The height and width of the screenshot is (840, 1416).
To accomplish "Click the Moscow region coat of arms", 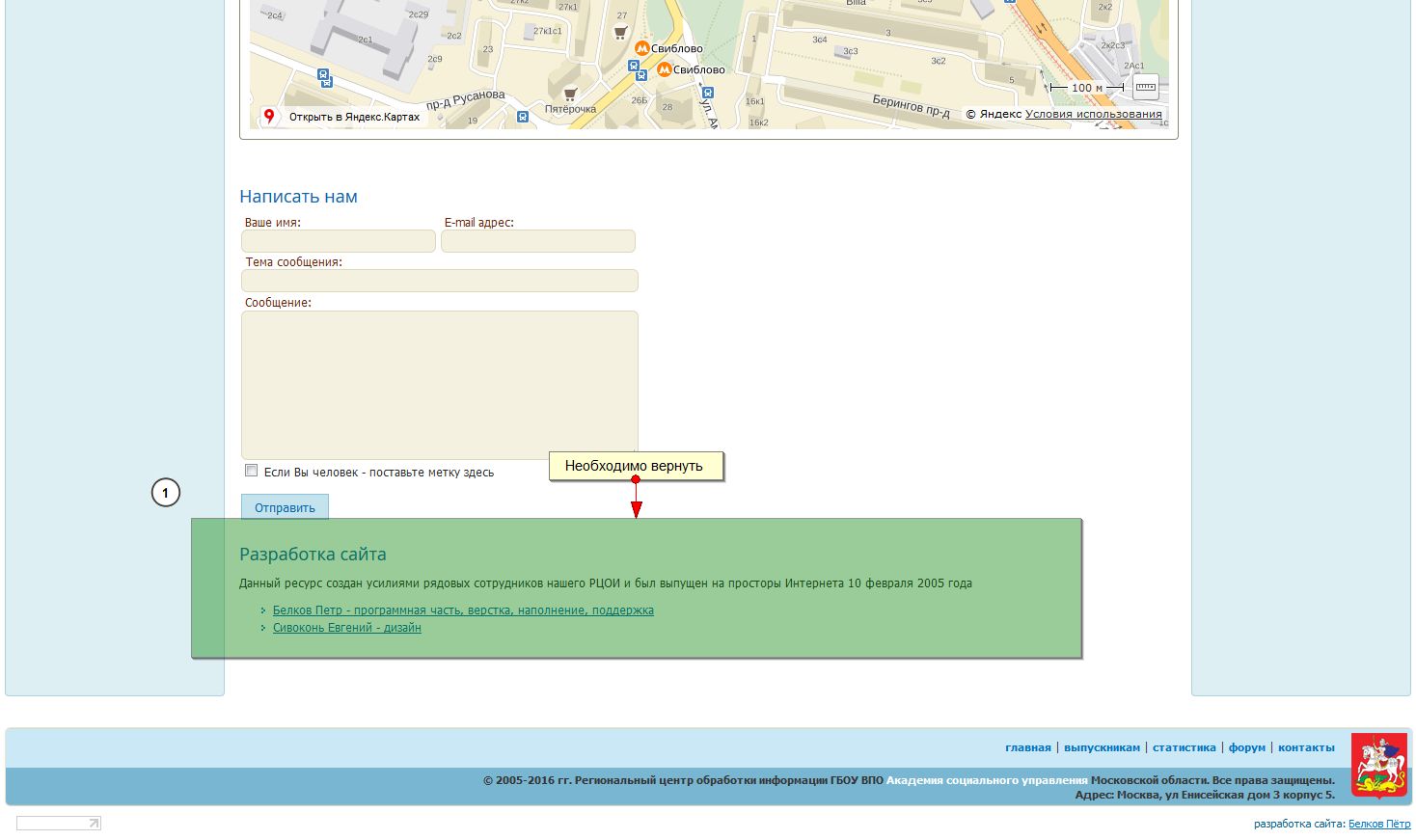I will tap(1378, 766).
